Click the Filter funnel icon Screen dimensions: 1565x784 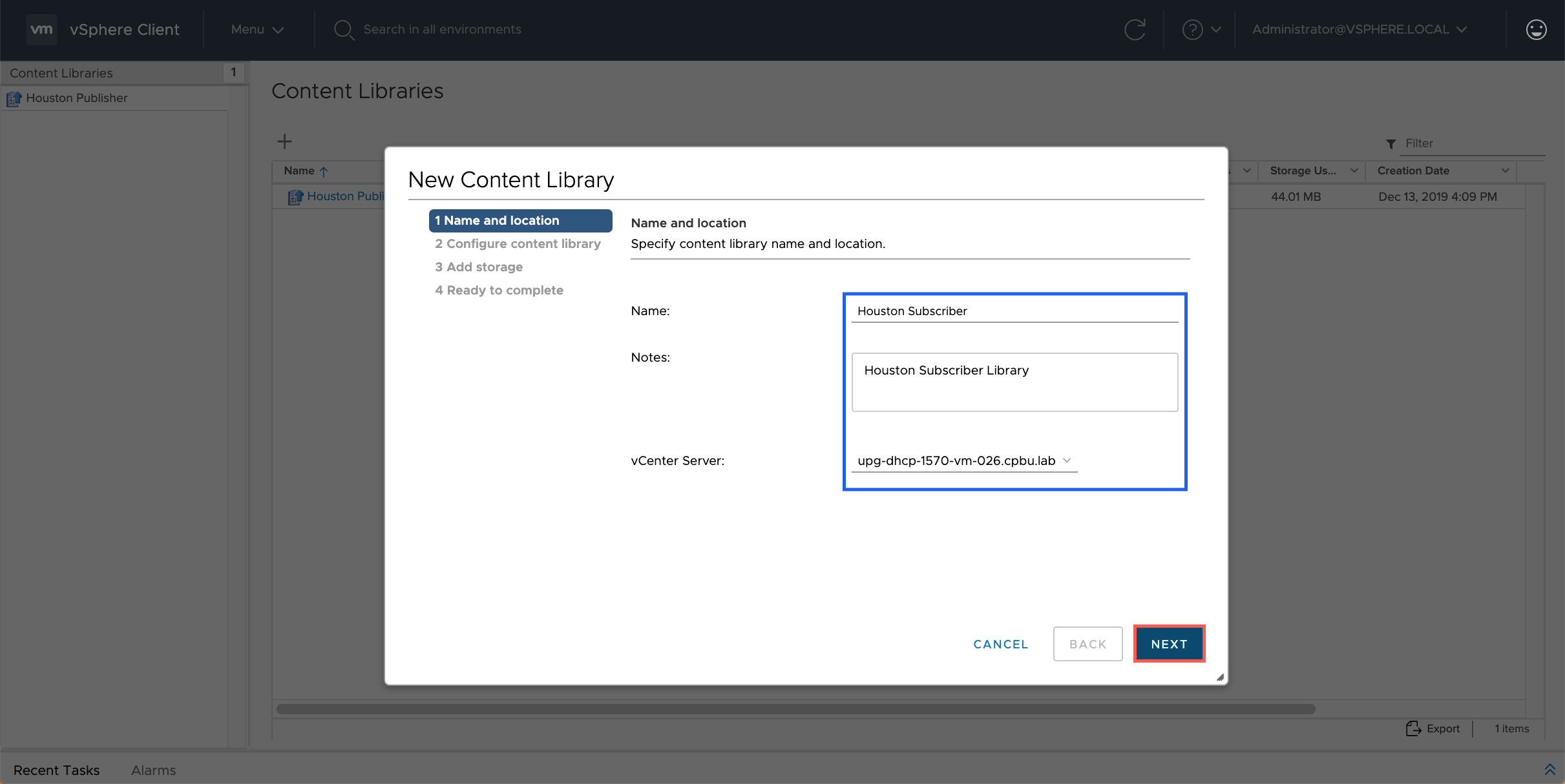(1391, 144)
